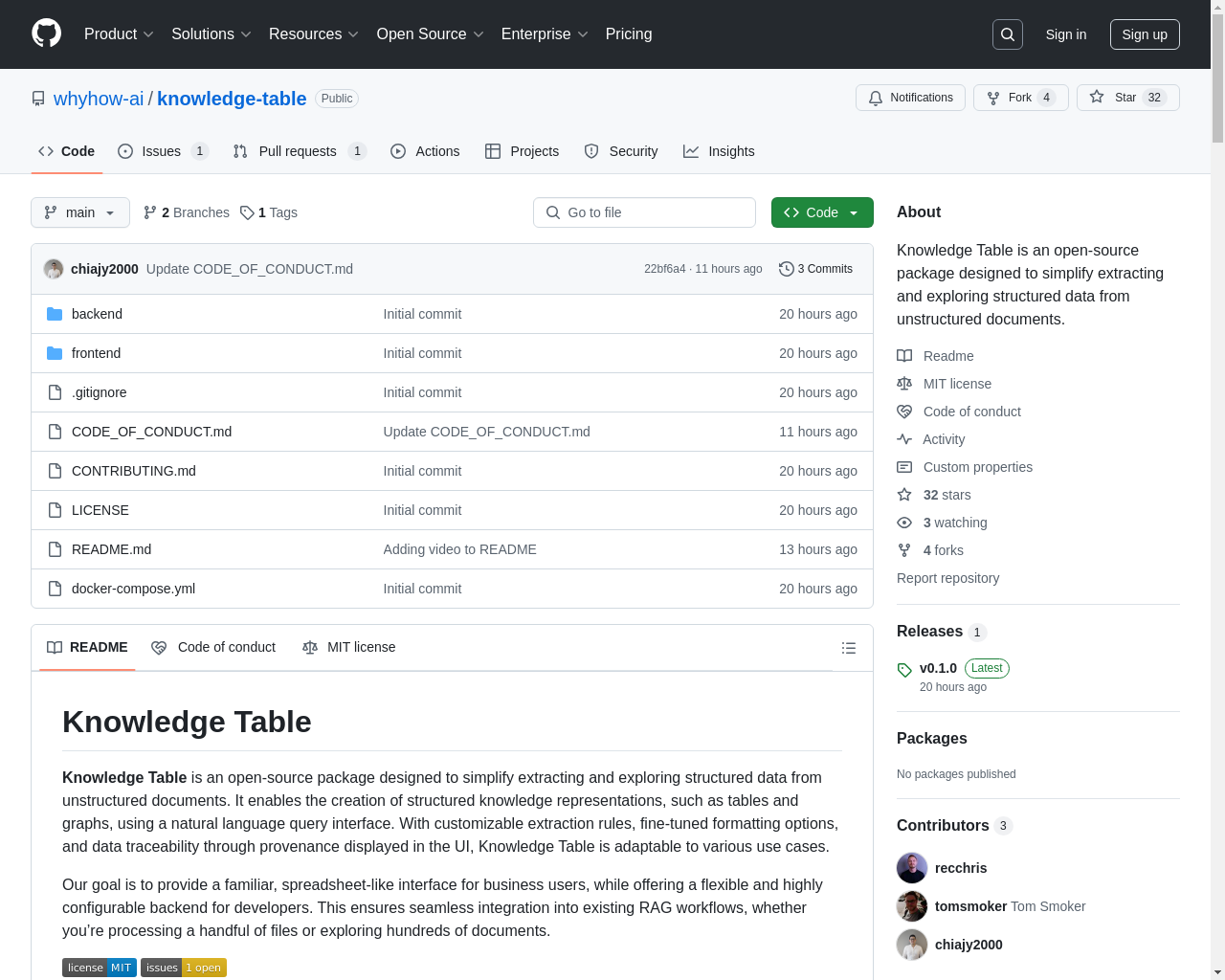
Task: Open recchris contributor profile
Action: coord(961,868)
